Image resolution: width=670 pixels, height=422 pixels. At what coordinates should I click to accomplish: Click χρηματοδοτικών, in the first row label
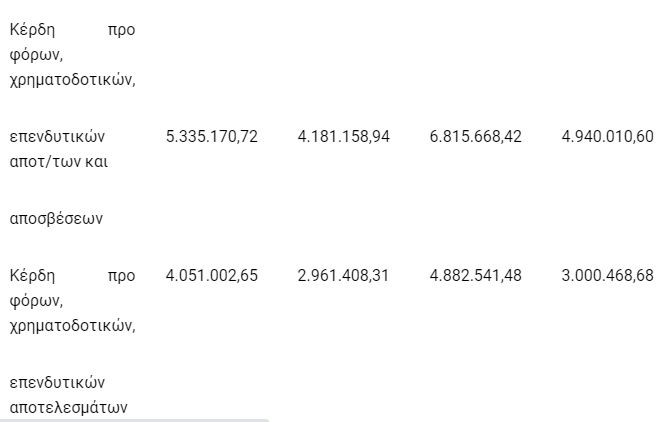tap(72, 80)
